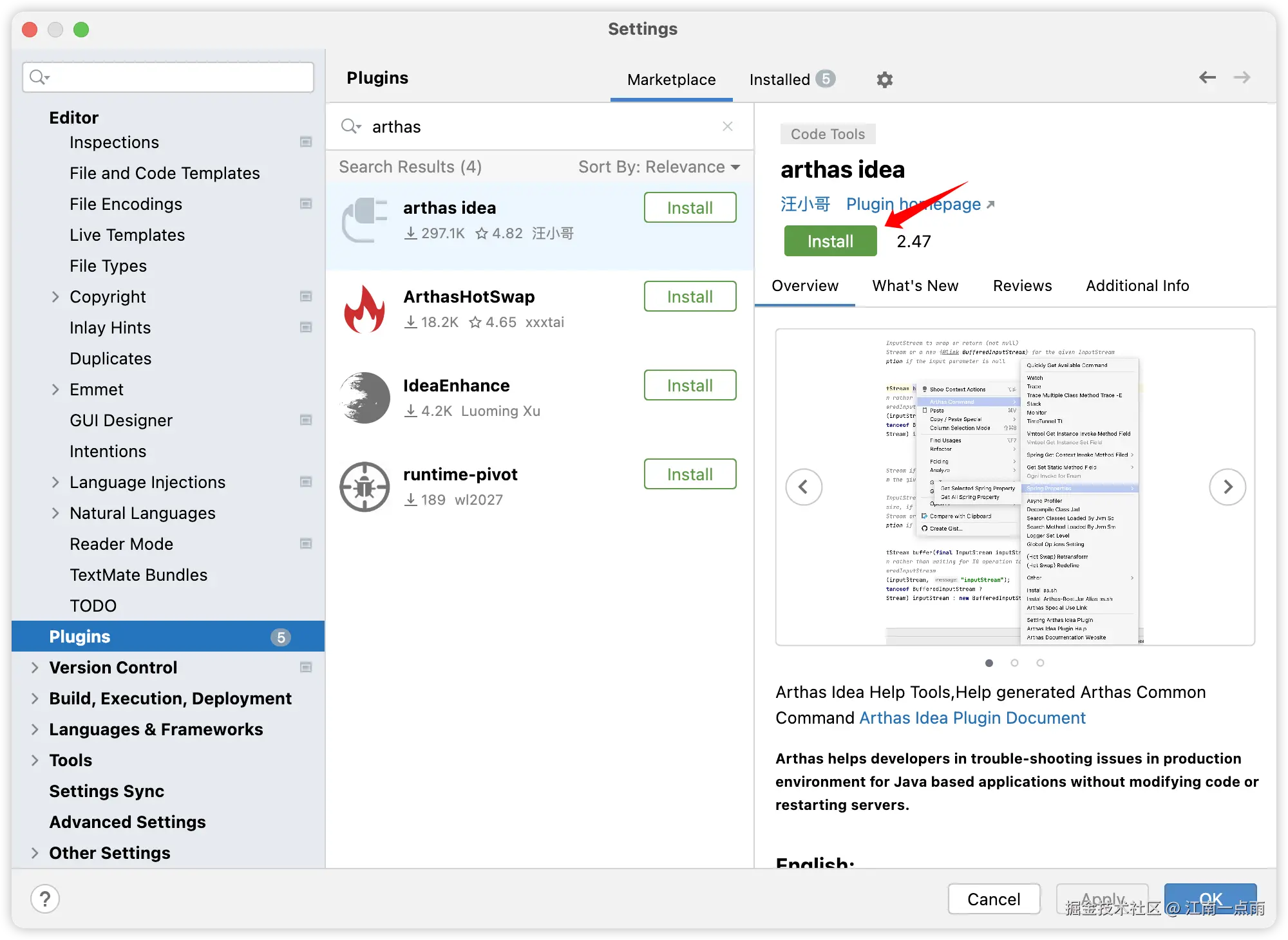The width and height of the screenshot is (1288, 940).
Task: Click the ArthasHotSwap flame icon
Action: pyautogui.click(x=365, y=310)
